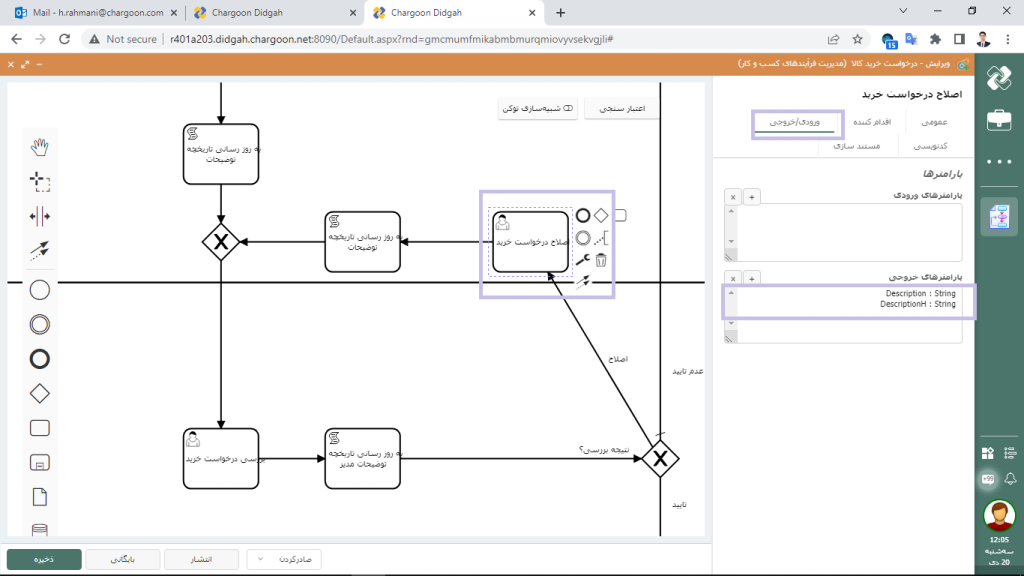Toggle the token simulation button
The height and width of the screenshot is (576, 1024).
539,108
